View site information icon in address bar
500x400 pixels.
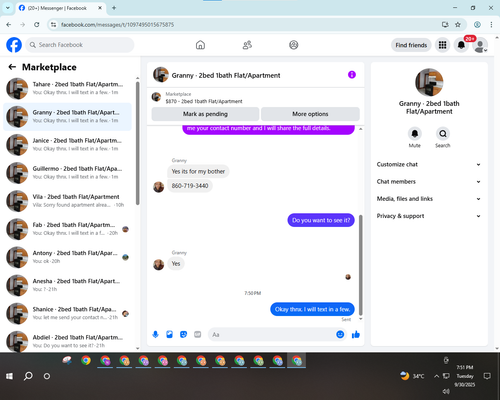coord(53,25)
